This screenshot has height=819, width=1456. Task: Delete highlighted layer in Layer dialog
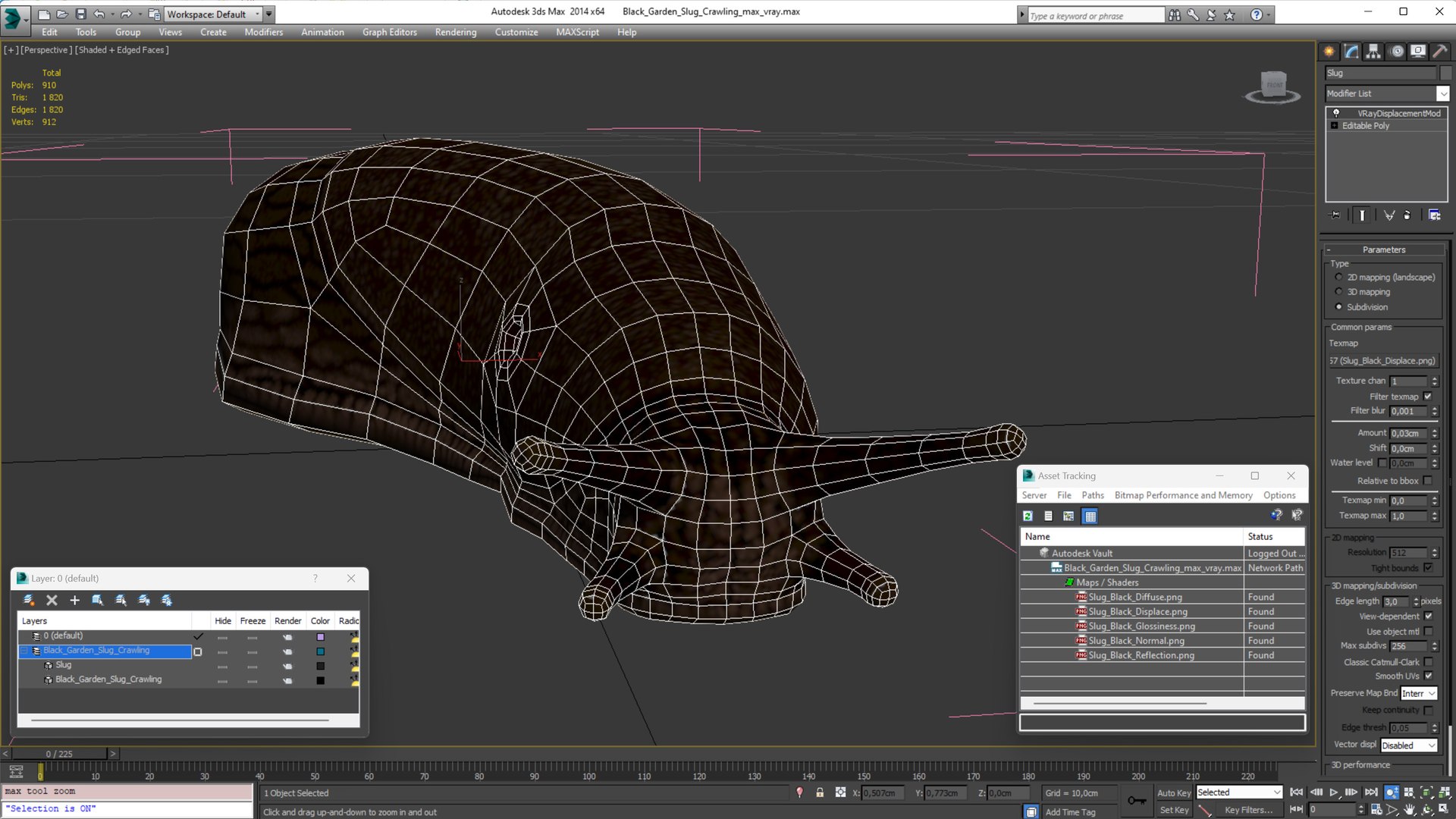pyautogui.click(x=52, y=601)
